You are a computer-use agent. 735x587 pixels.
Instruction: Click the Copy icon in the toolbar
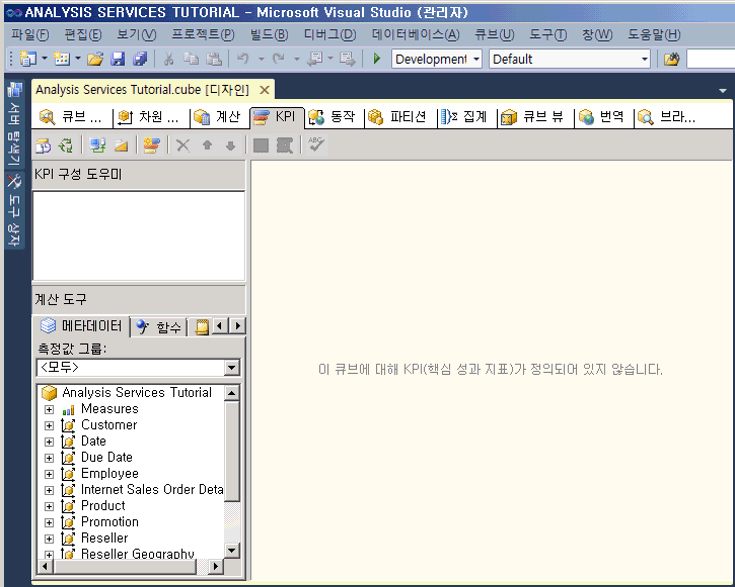[191, 59]
